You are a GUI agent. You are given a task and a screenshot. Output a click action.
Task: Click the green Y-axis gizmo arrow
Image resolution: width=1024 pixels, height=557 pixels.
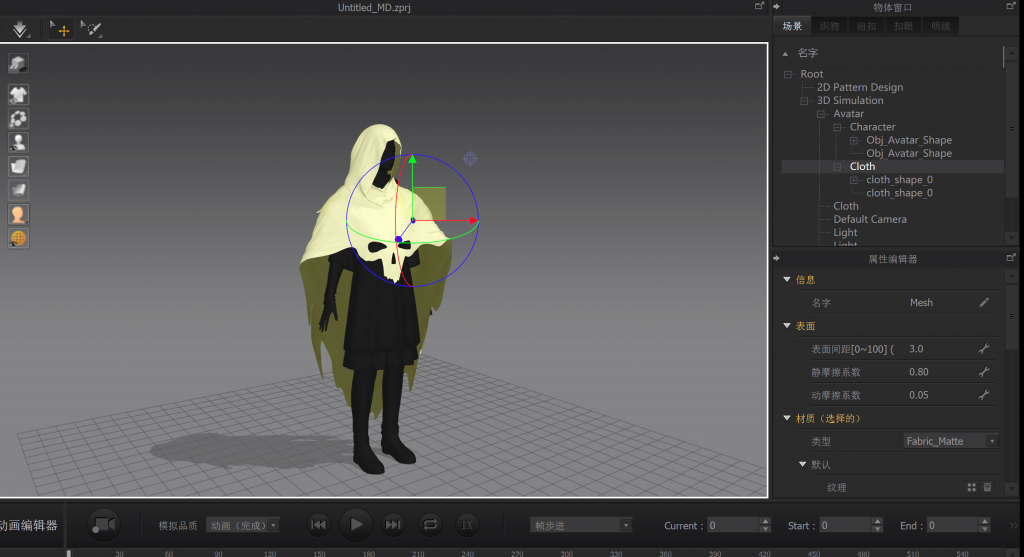tap(412, 159)
